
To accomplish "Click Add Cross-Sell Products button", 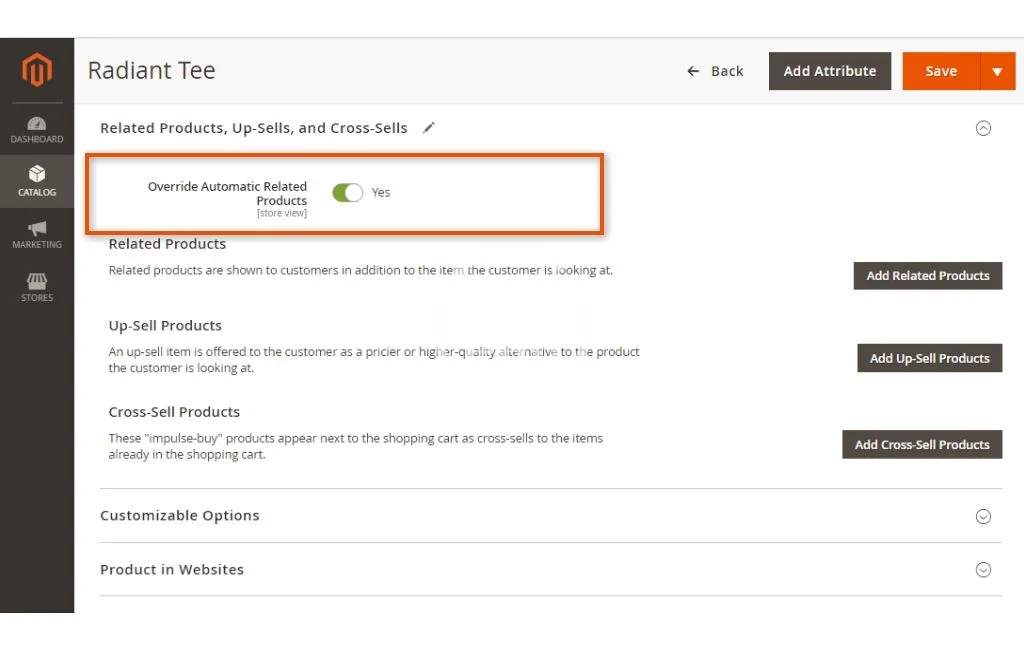I will (x=921, y=445).
